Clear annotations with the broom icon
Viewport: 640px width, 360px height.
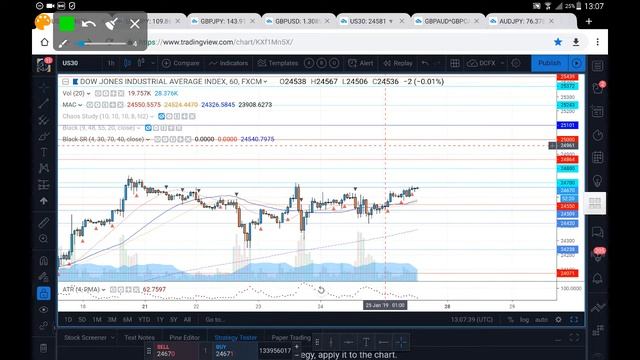[x=111, y=24]
